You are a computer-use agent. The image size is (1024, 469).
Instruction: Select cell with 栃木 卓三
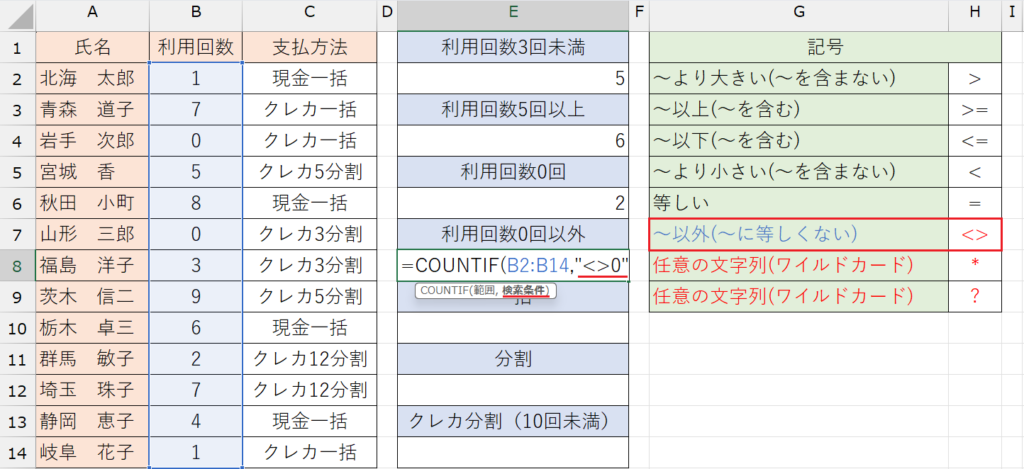(x=92, y=328)
